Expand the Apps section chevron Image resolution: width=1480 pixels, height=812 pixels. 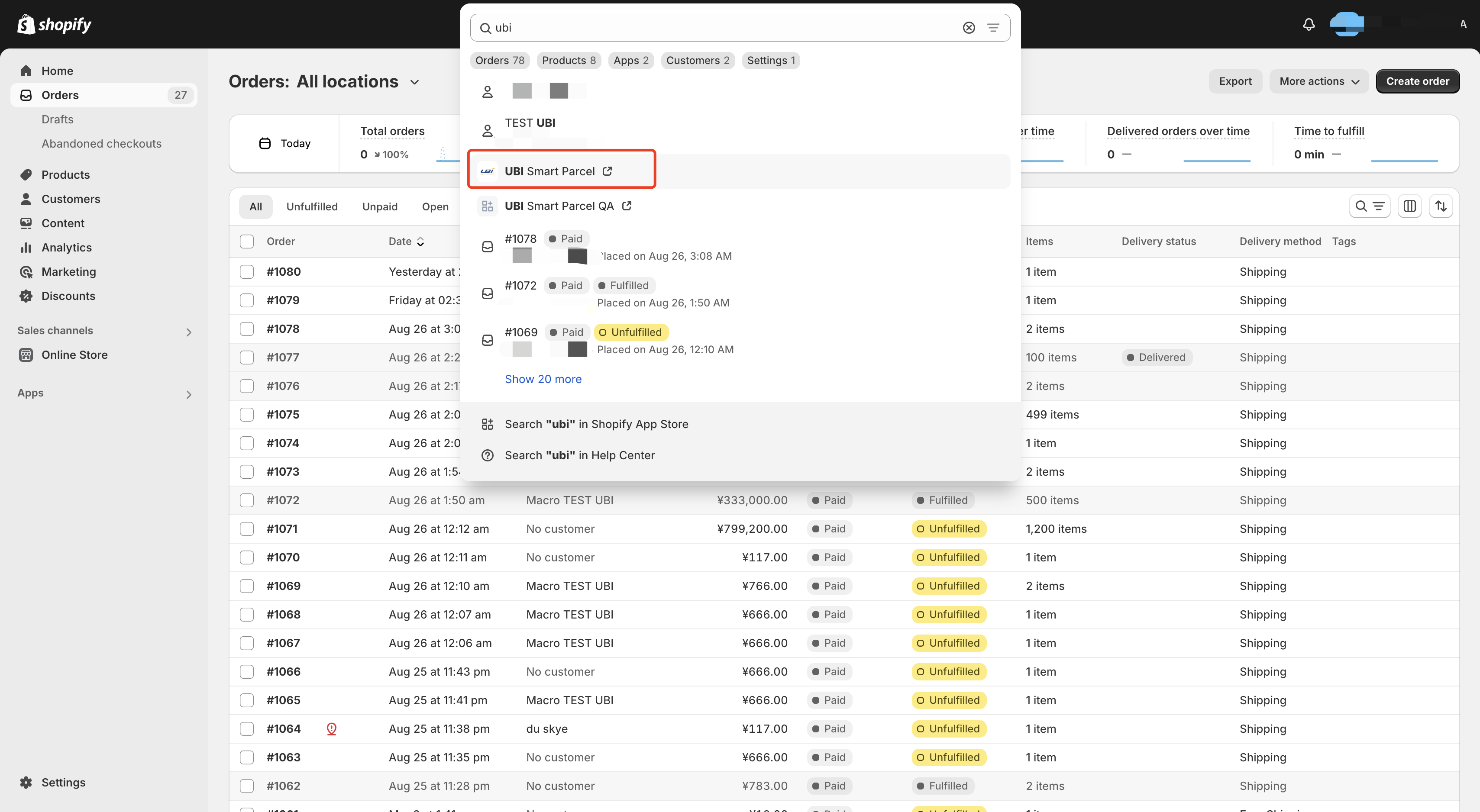point(188,394)
